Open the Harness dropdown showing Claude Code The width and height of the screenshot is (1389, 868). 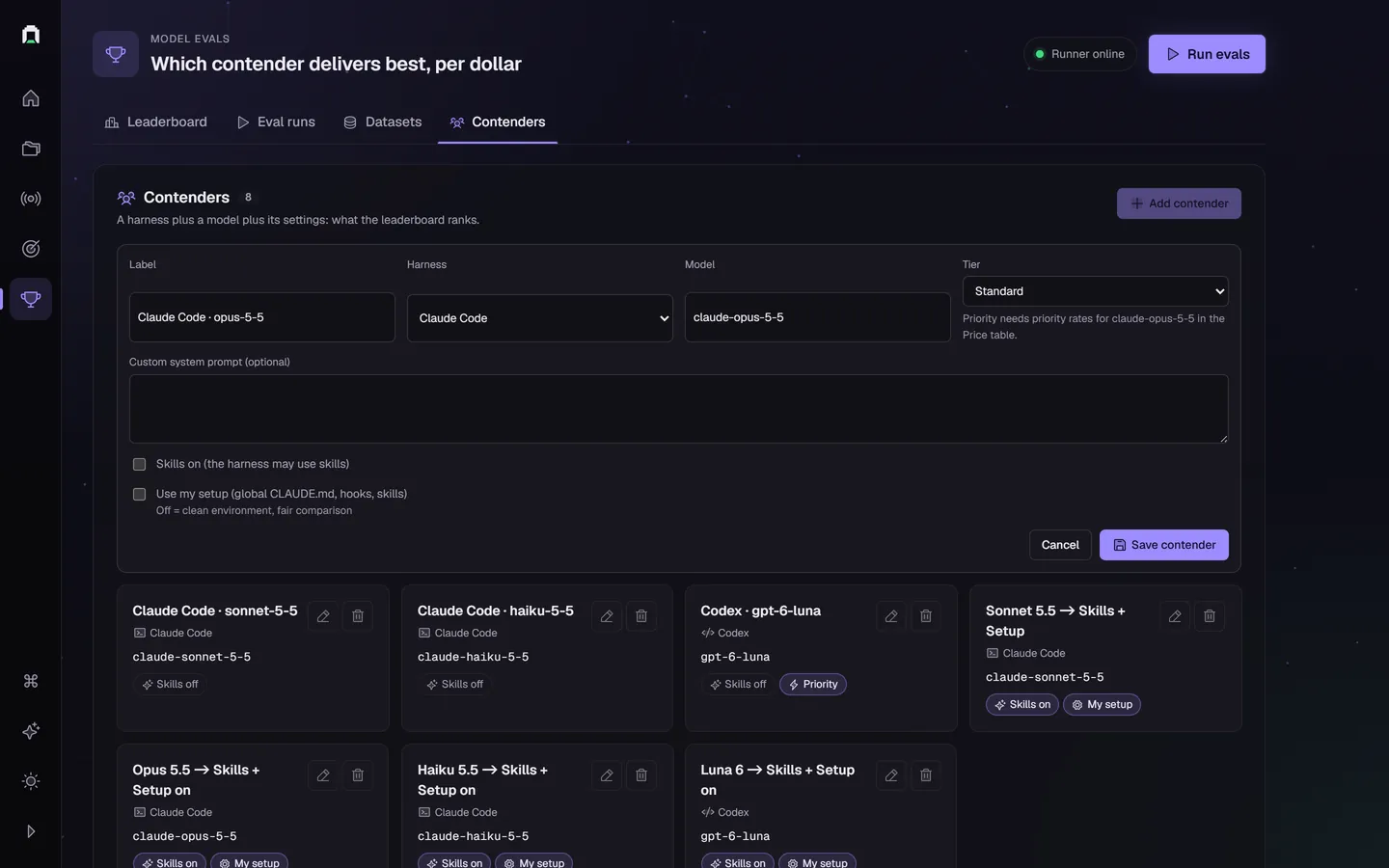540,318
